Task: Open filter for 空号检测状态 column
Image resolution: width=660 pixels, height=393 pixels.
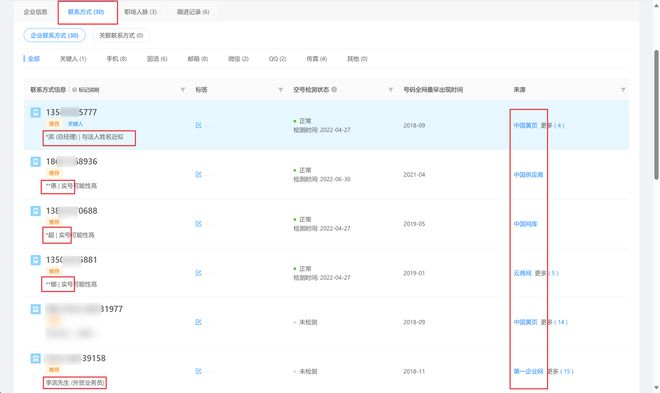Action: (391, 90)
